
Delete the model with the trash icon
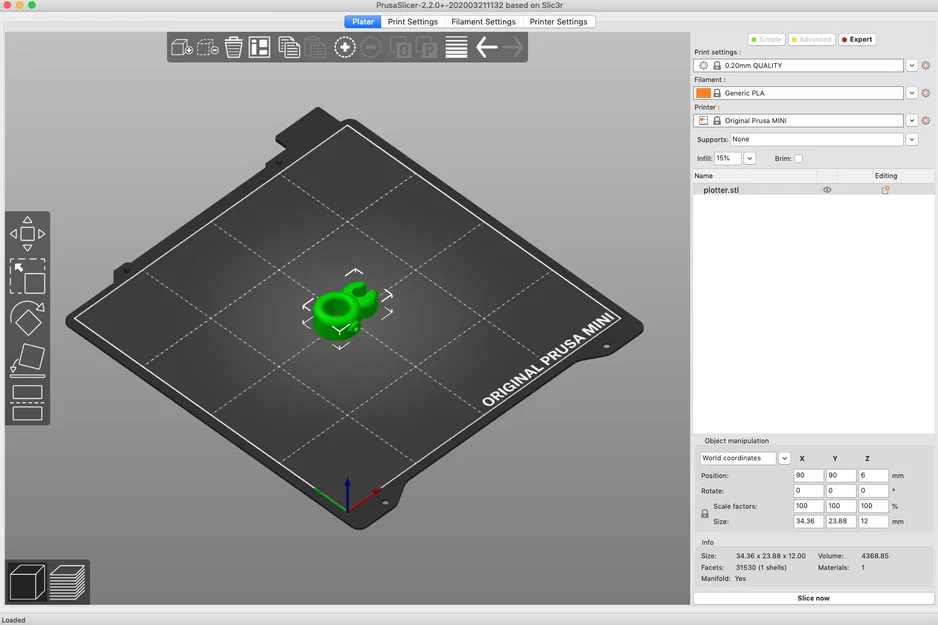tap(233, 47)
